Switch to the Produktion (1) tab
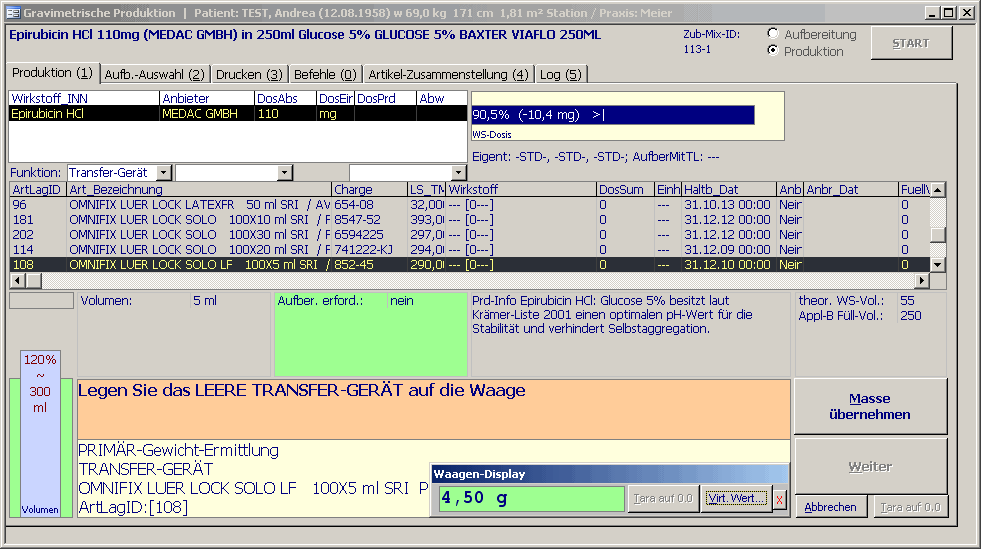Viewport: 981px width, 549px height. point(53,73)
